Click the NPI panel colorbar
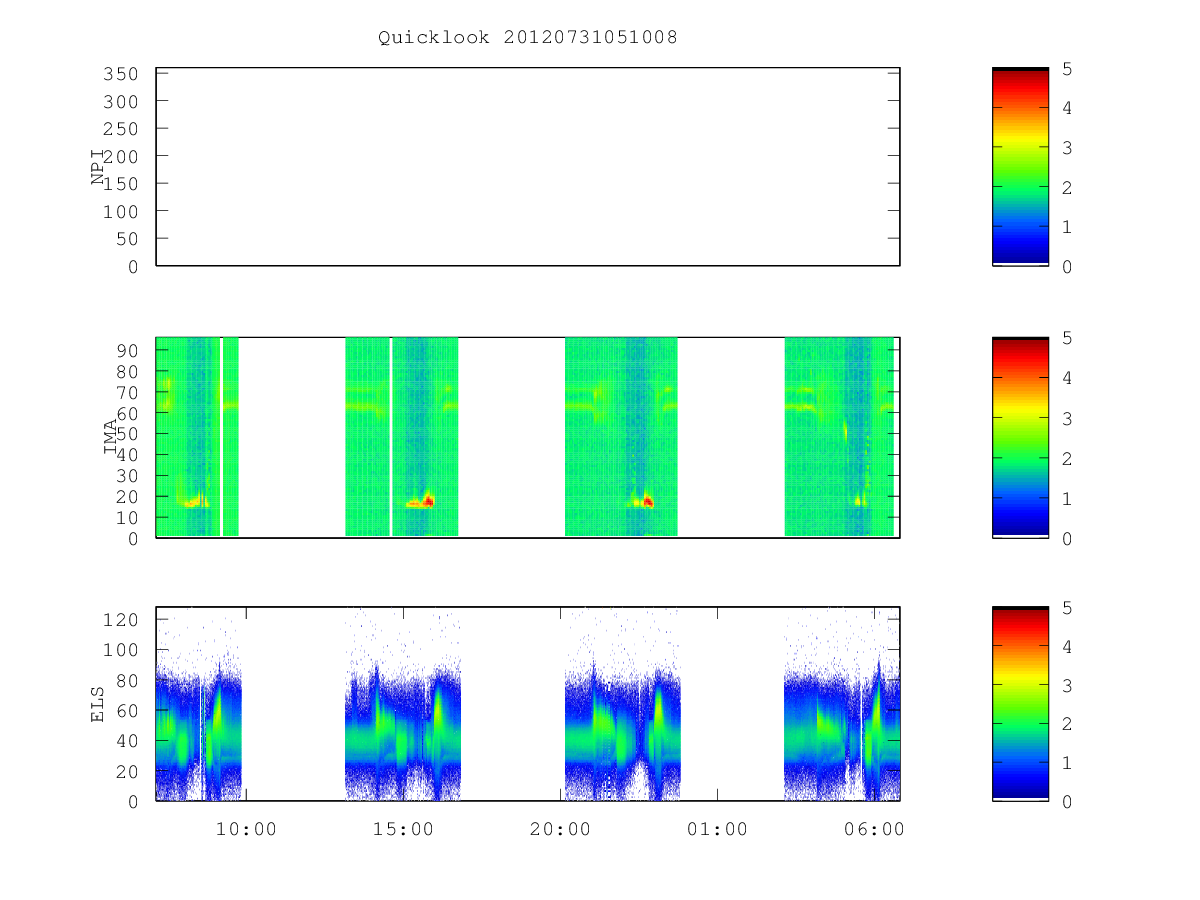The image size is (1200, 900). coord(1020,167)
